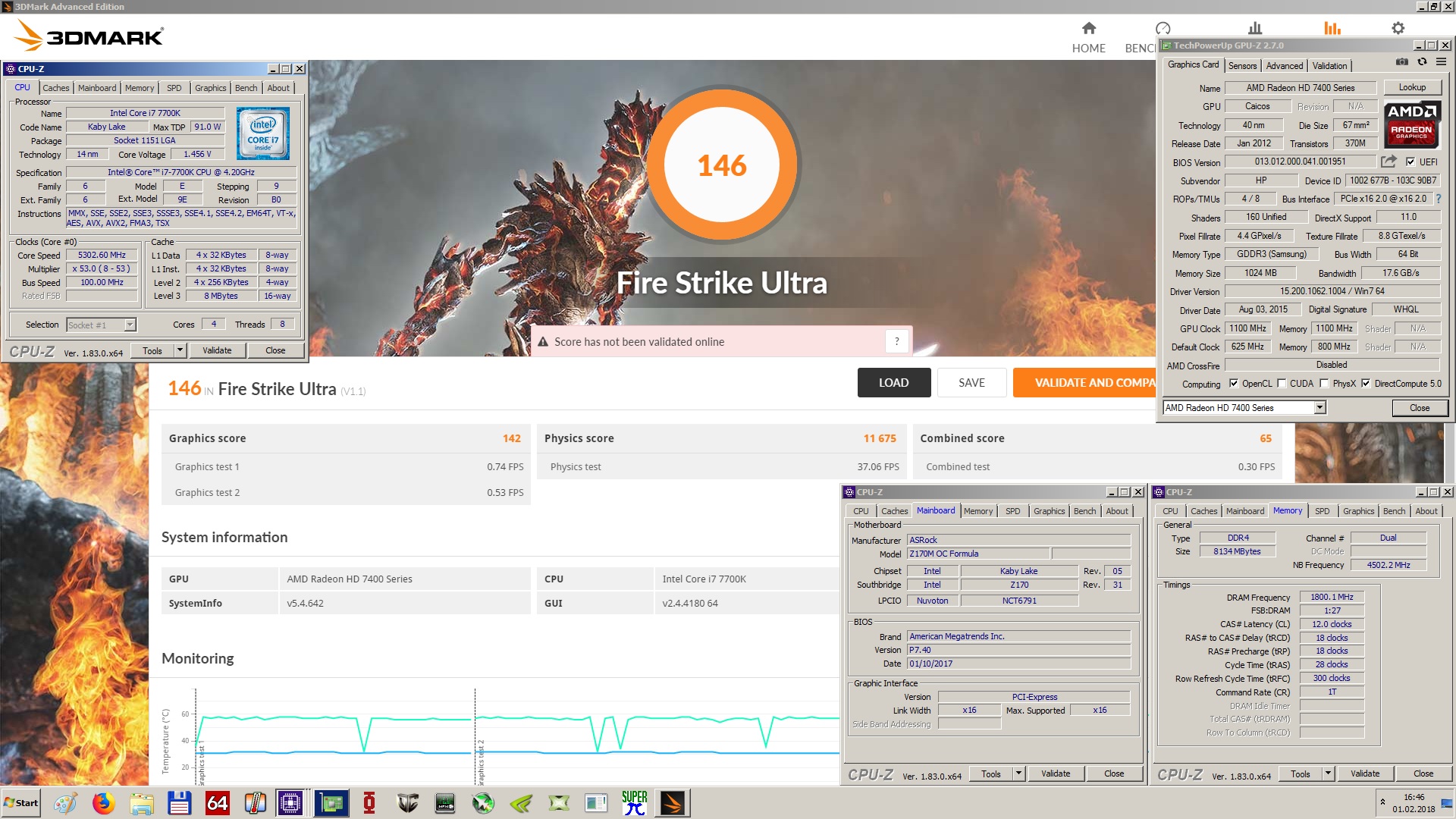Viewport: 1456px width, 819px height.
Task: Toggle the PhysX checkbox
Action: tap(1325, 384)
